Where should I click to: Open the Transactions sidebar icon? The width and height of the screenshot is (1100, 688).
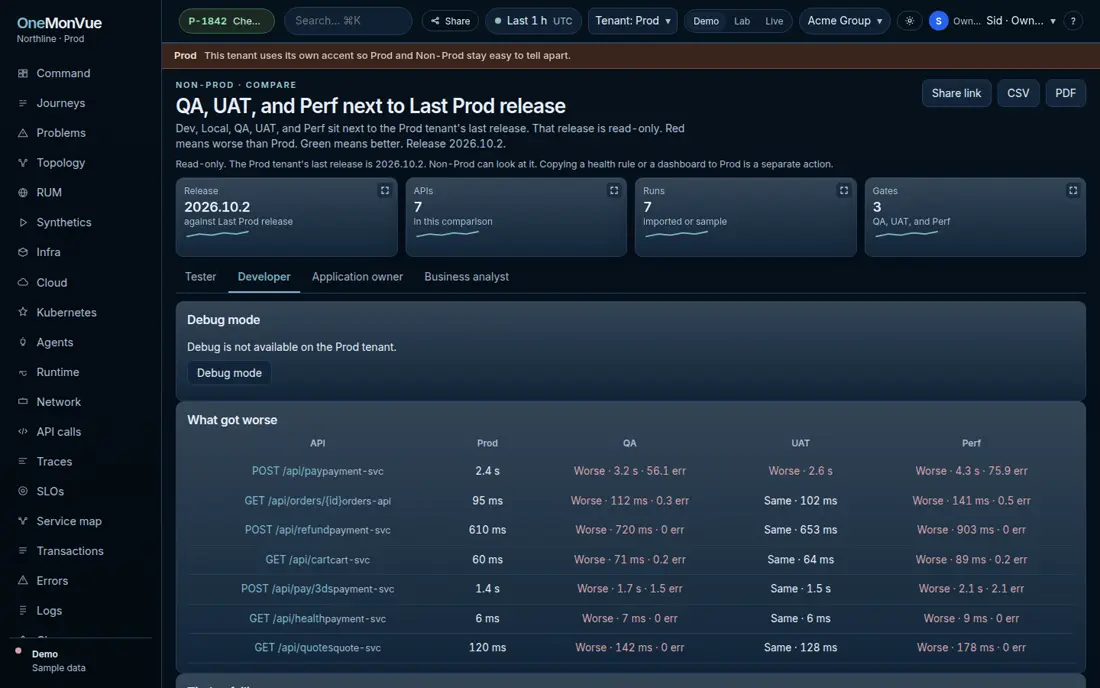pyautogui.click(x=22, y=551)
